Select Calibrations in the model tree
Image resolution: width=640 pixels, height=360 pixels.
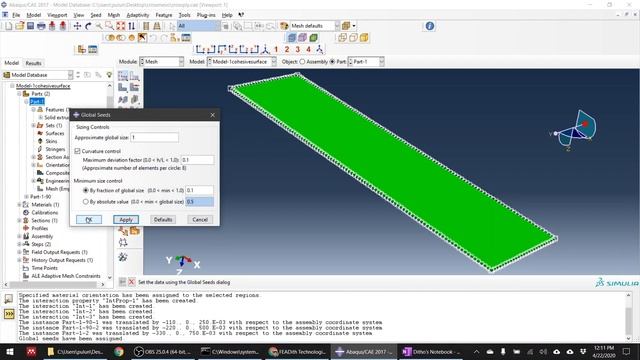[x=45, y=213]
